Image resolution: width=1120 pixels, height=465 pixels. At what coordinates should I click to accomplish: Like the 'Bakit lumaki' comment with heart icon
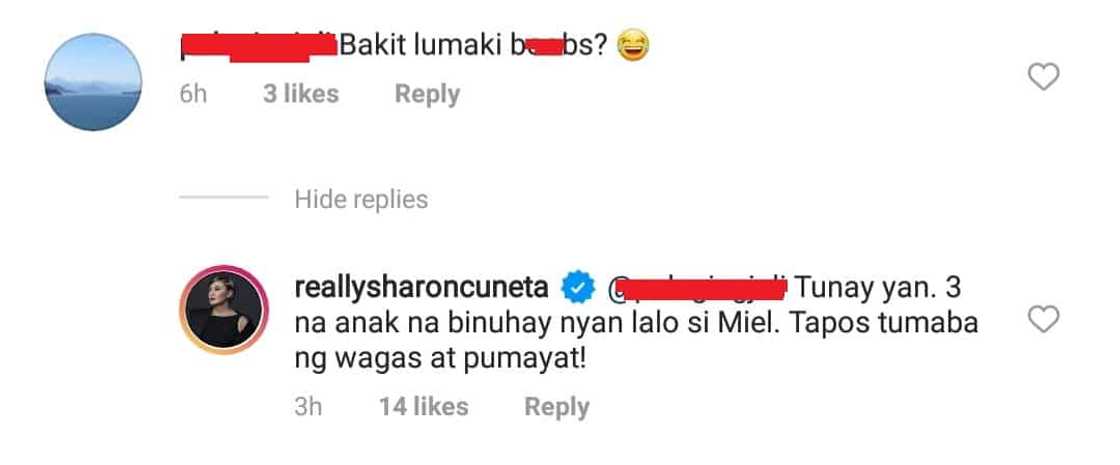(1043, 76)
